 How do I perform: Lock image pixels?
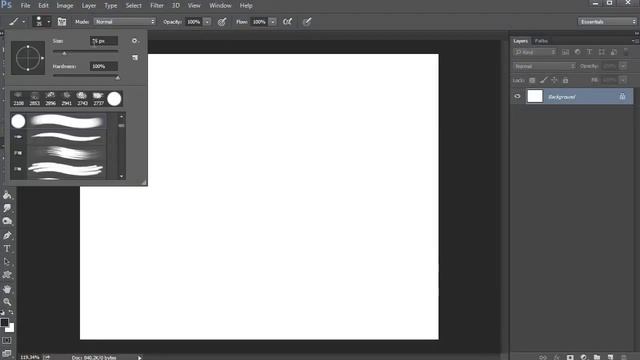tap(543, 80)
